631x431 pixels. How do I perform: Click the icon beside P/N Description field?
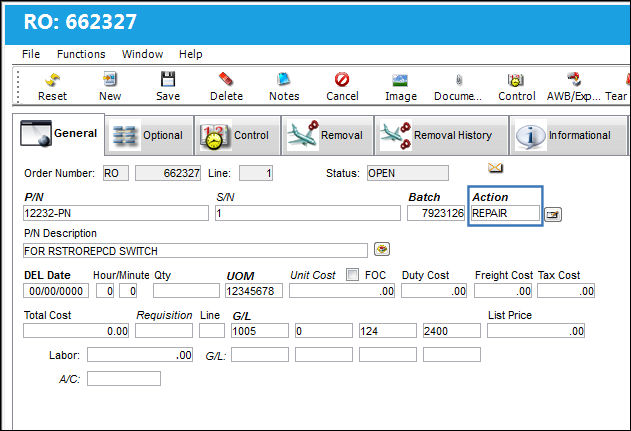[x=382, y=249]
